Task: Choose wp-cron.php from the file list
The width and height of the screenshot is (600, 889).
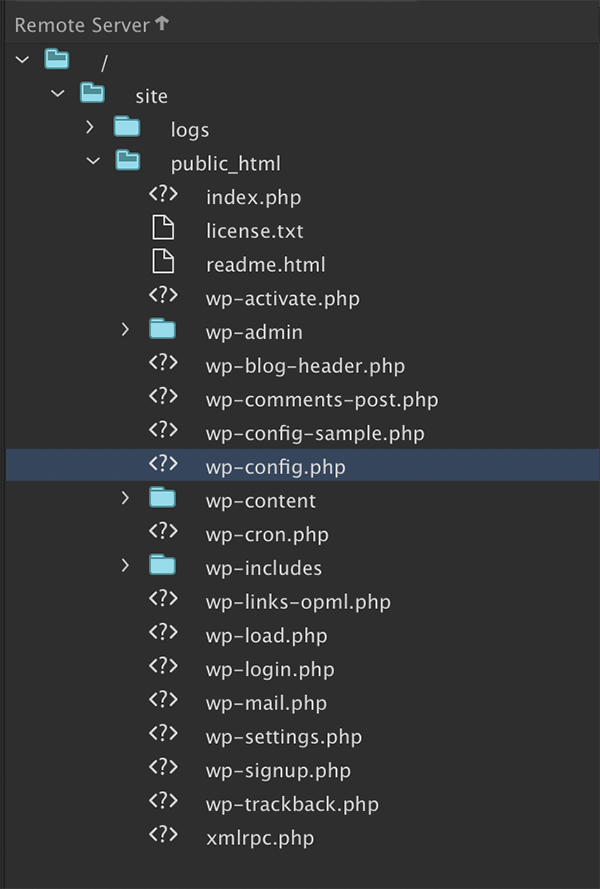Action: click(267, 534)
